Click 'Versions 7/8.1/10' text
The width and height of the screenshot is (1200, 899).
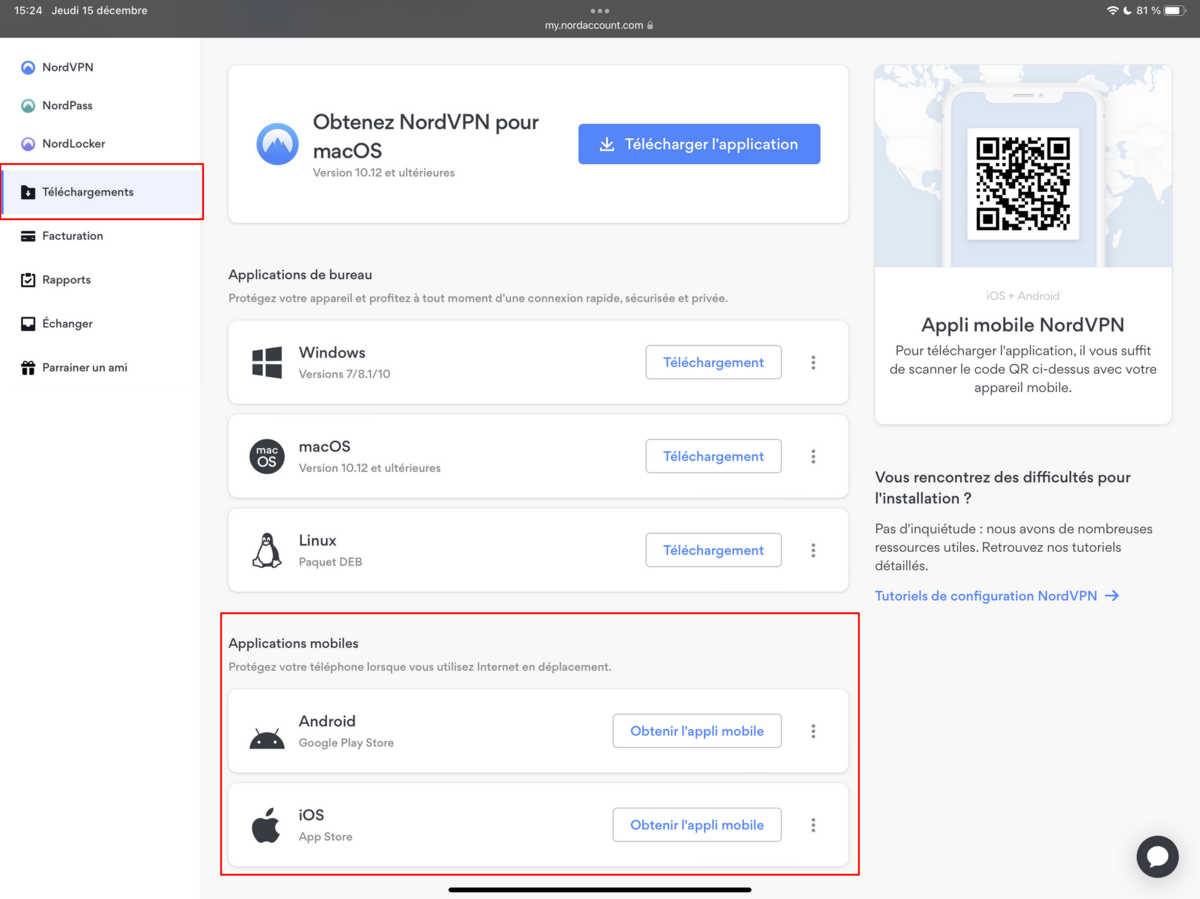(344, 374)
